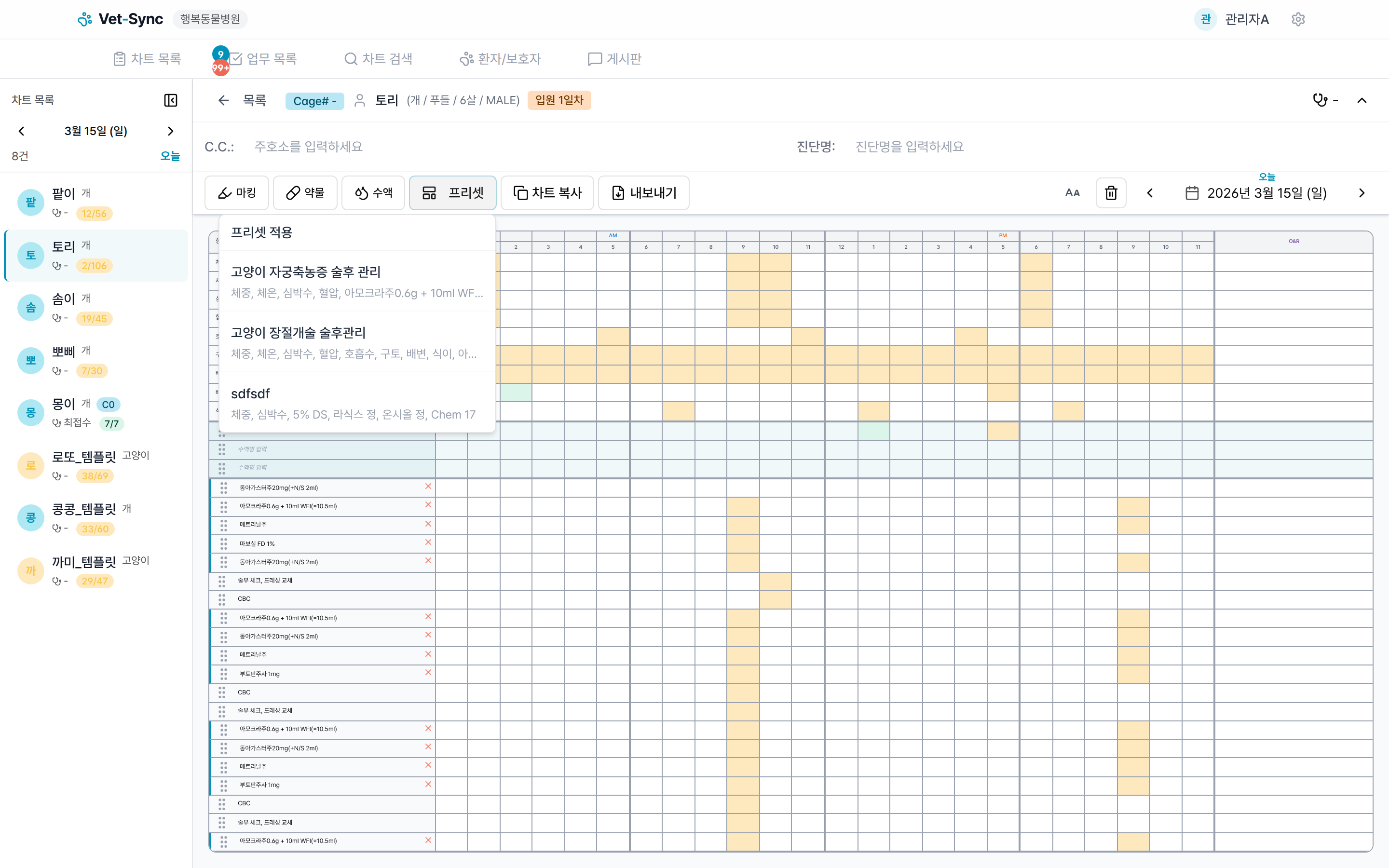Go to next day with sidebar arrow
The width and height of the screenshot is (1389, 868).
tap(170, 131)
